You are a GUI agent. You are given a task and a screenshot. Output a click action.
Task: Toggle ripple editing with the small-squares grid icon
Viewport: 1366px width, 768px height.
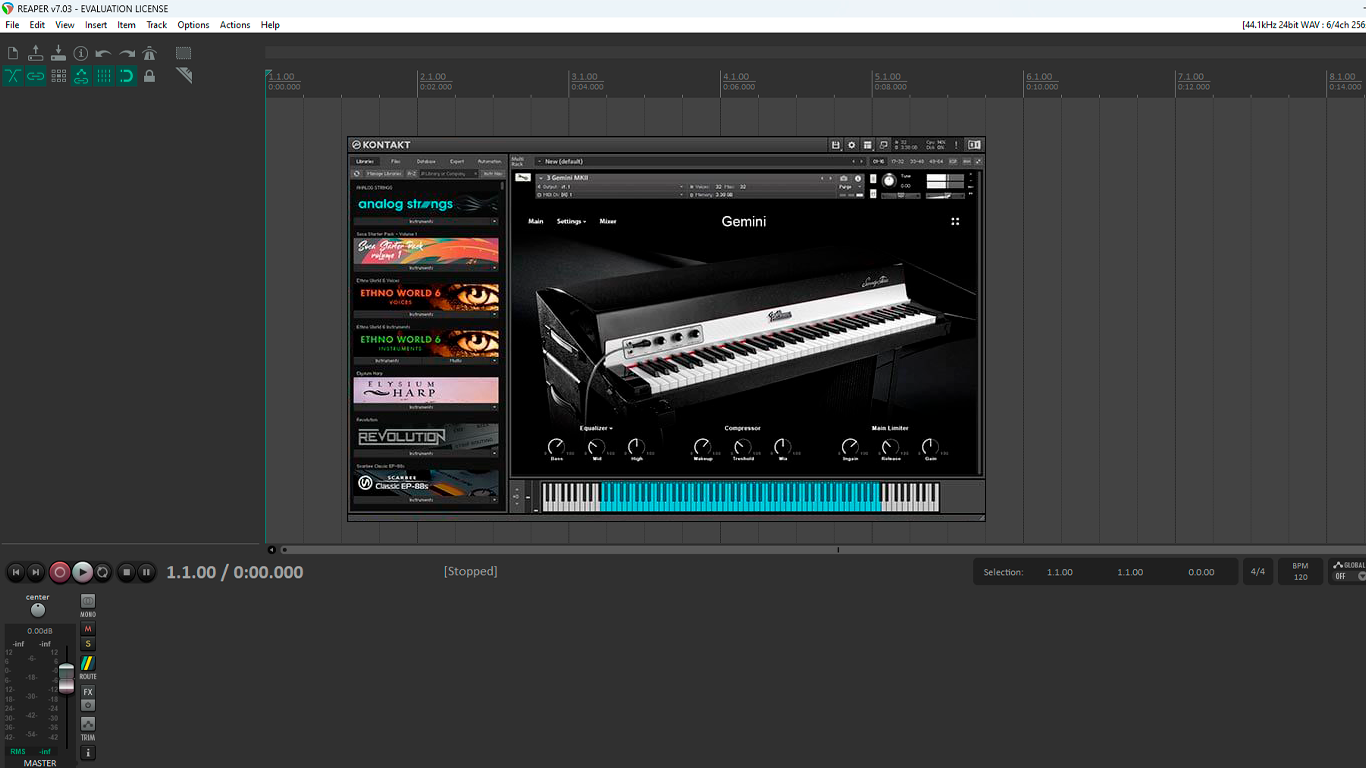[58, 76]
